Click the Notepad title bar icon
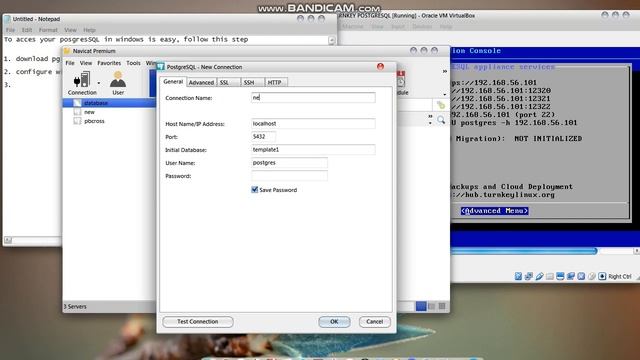 pos(7,19)
